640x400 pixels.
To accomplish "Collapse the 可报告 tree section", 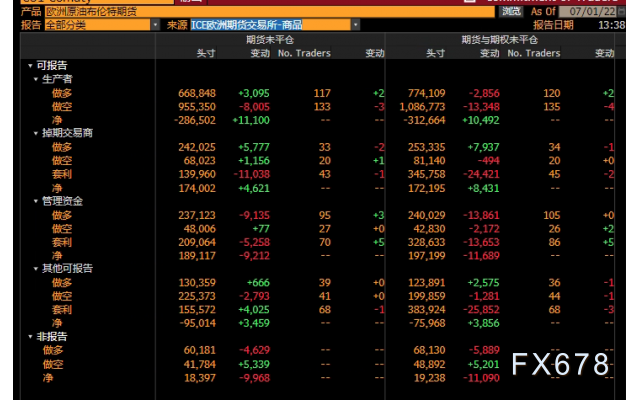I will (x=30, y=65).
